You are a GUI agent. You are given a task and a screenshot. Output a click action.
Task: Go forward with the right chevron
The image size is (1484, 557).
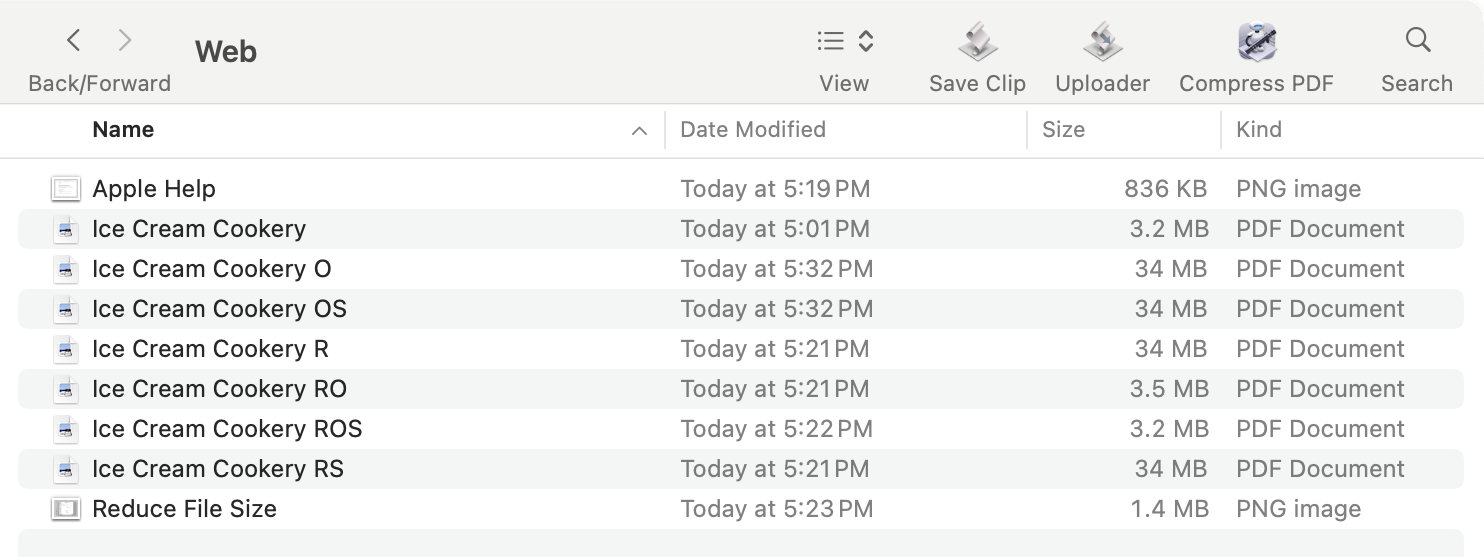tap(125, 41)
